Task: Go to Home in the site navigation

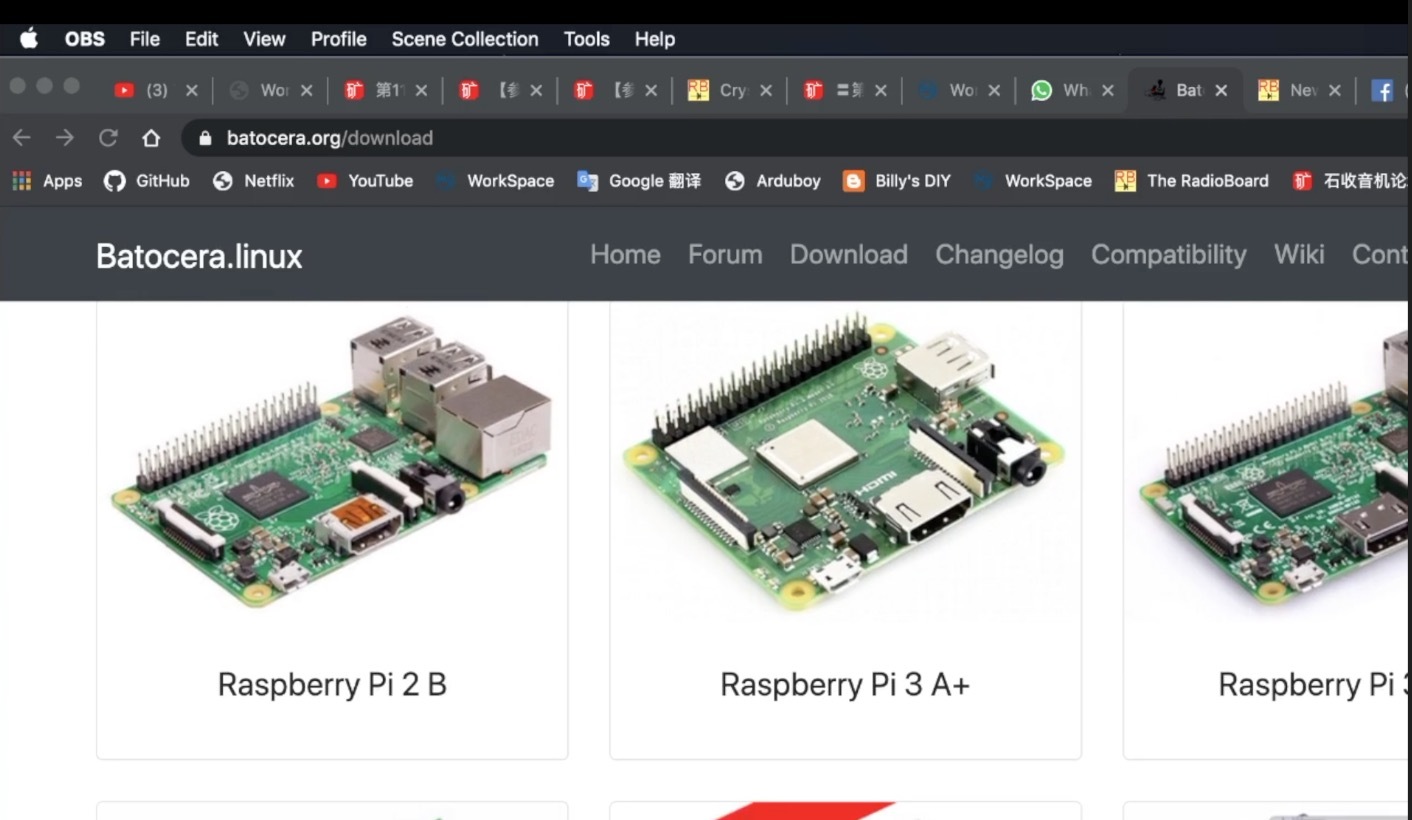Action: [625, 255]
